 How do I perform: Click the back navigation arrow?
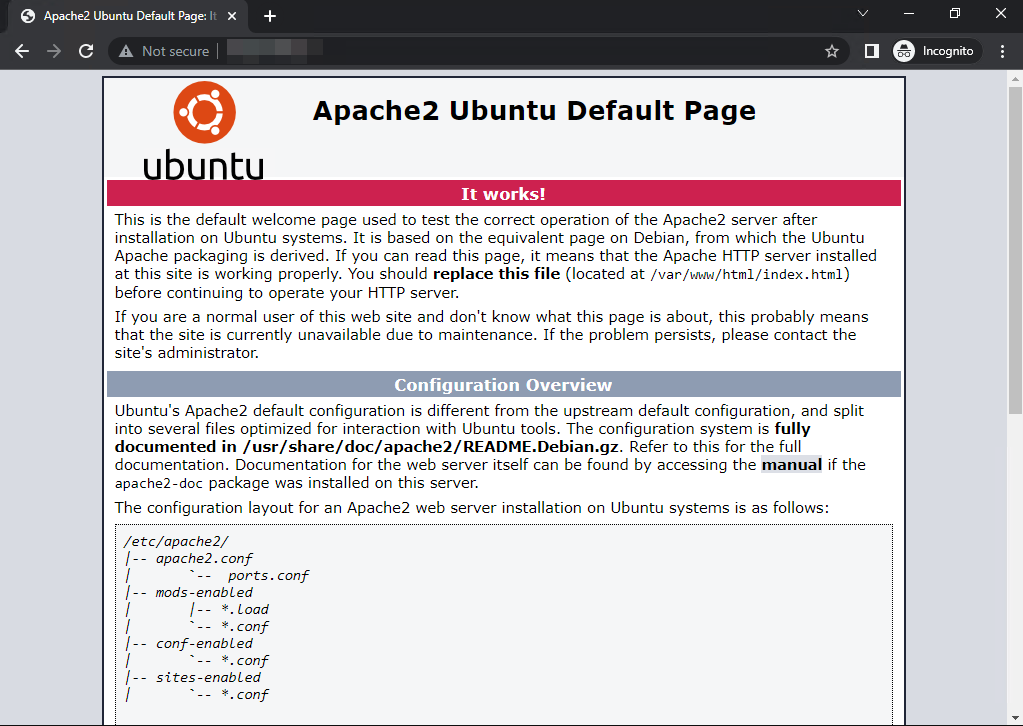[x=22, y=50]
